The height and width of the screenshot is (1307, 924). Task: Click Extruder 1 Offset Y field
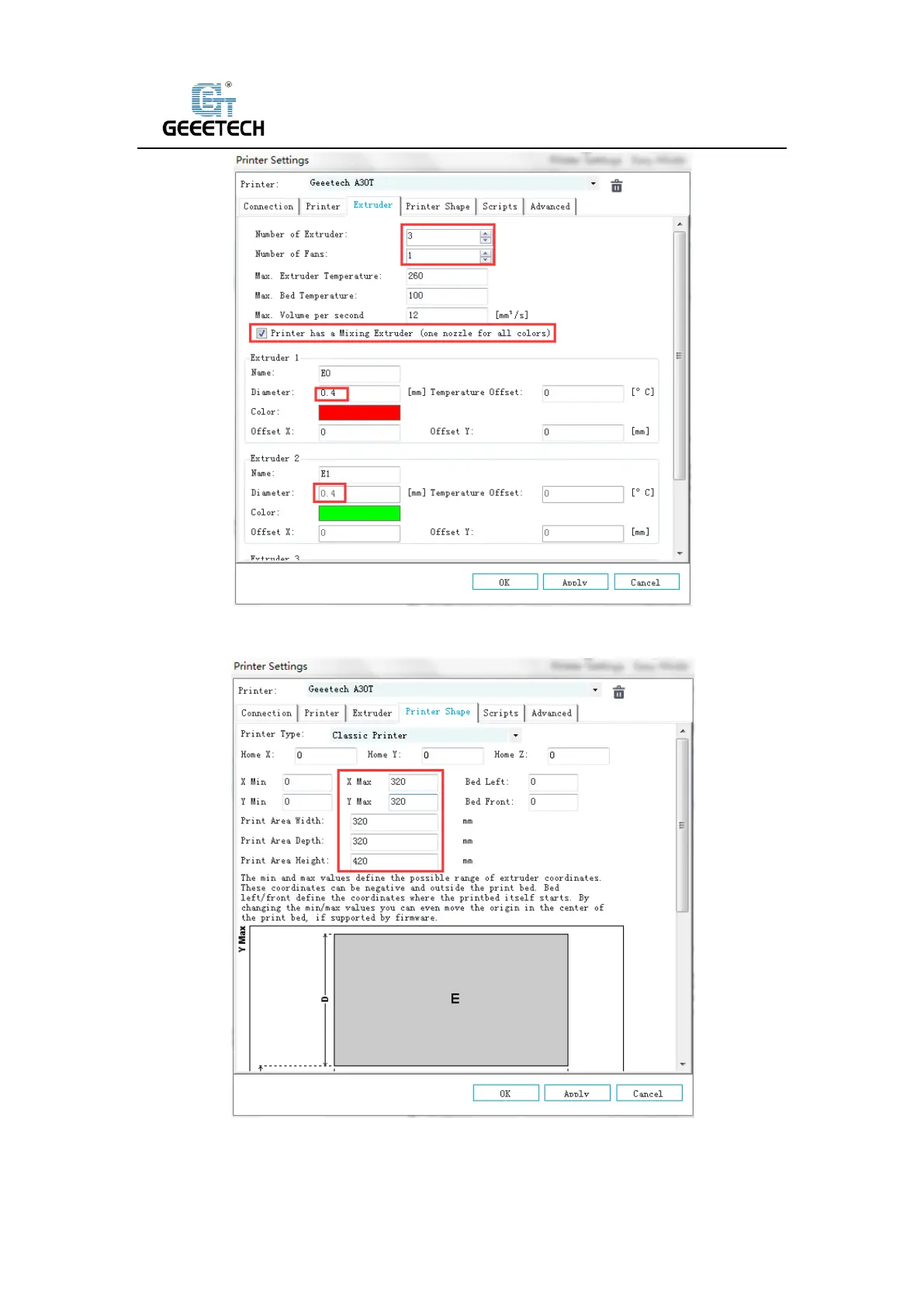pos(583,432)
